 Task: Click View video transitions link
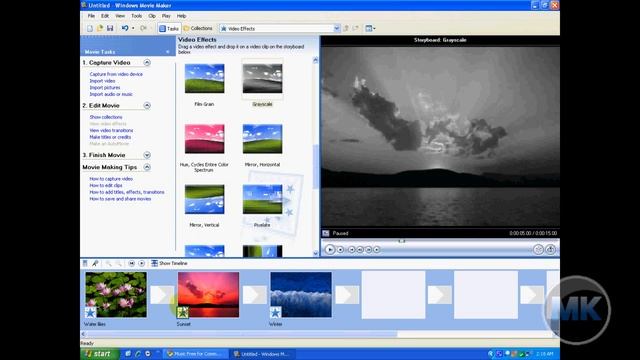pos(111,130)
